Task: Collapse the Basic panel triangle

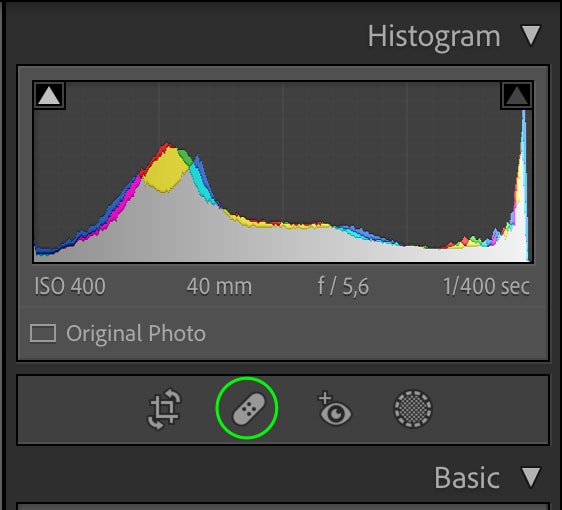Action: [531, 477]
